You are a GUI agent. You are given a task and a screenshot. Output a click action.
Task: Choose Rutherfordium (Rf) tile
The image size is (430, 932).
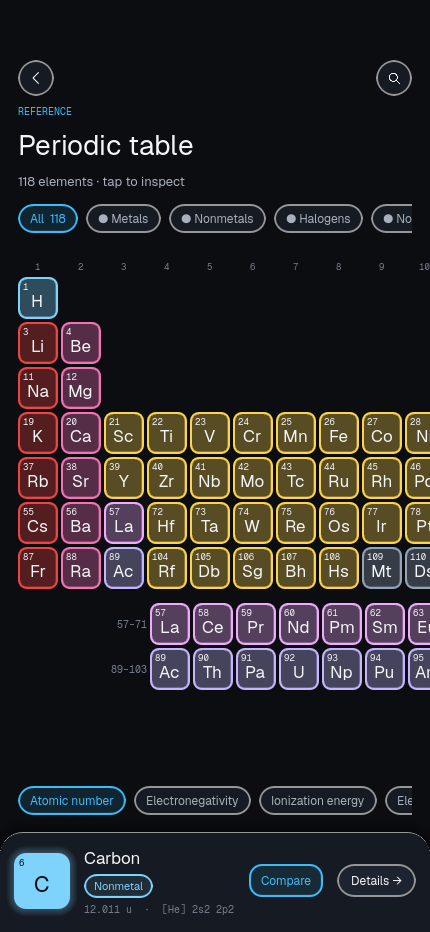point(167,568)
